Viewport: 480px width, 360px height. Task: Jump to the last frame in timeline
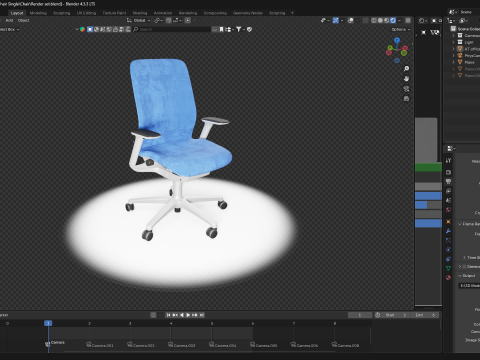pos(201,315)
